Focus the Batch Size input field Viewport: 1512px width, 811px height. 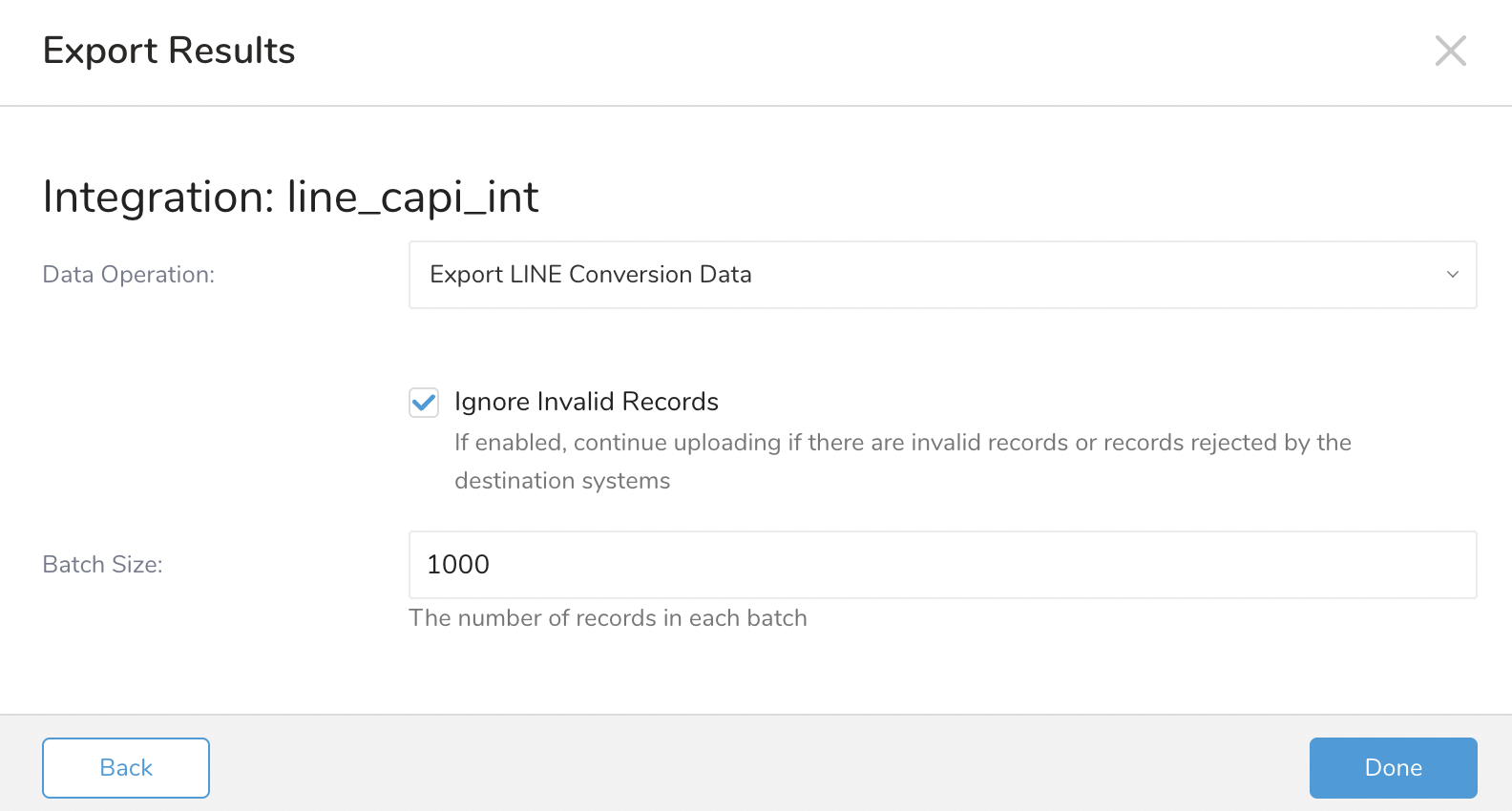[x=941, y=565]
